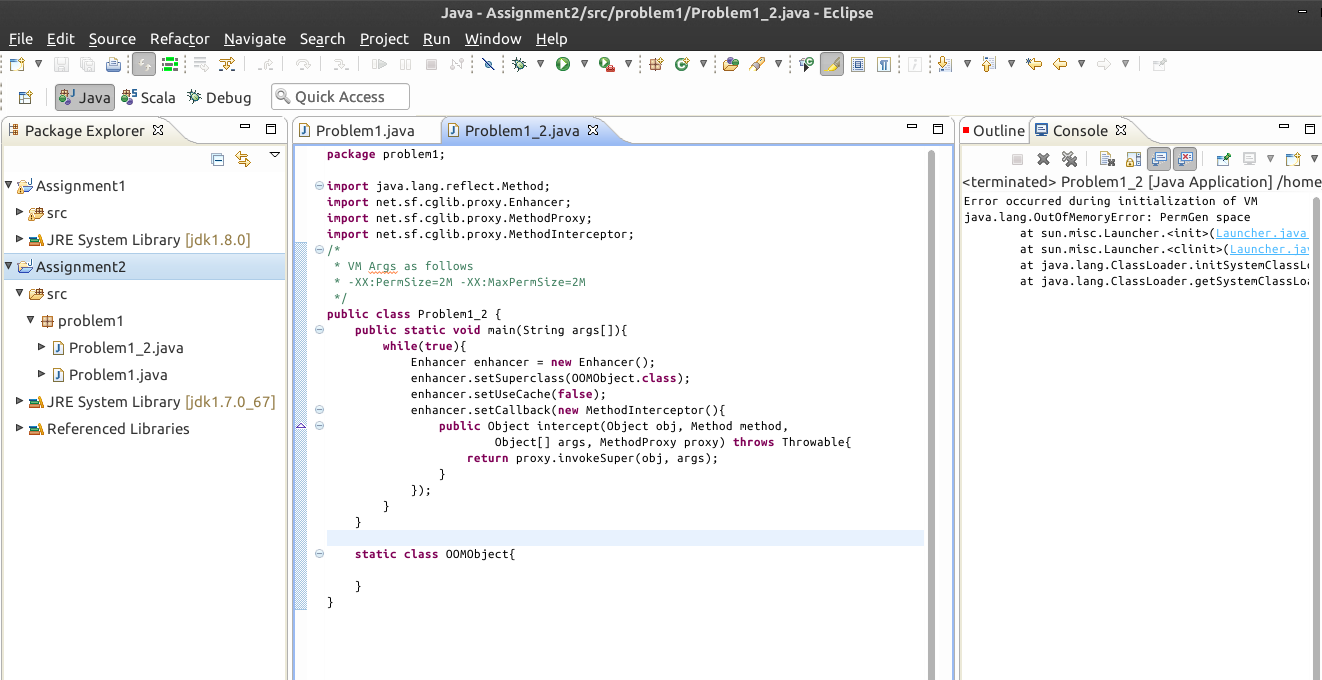Switch to the Outline view tab
The height and width of the screenshot is (680, 1322).
[993, 130]
